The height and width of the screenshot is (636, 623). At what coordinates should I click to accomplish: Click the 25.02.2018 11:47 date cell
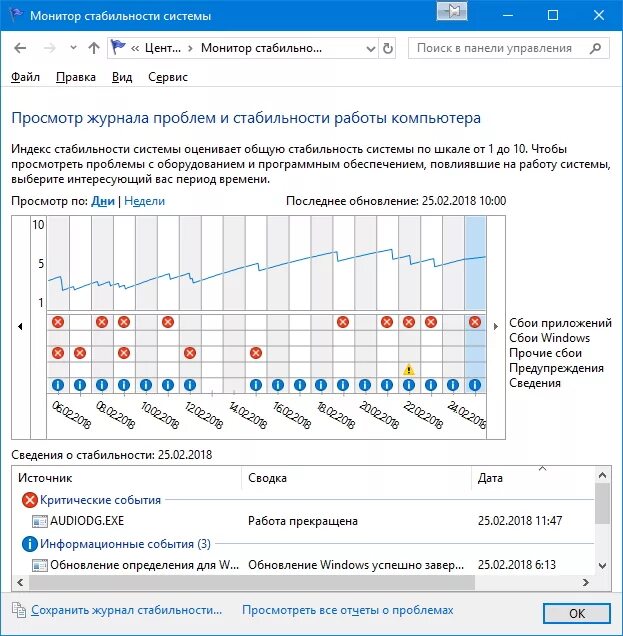pos(520,521)
